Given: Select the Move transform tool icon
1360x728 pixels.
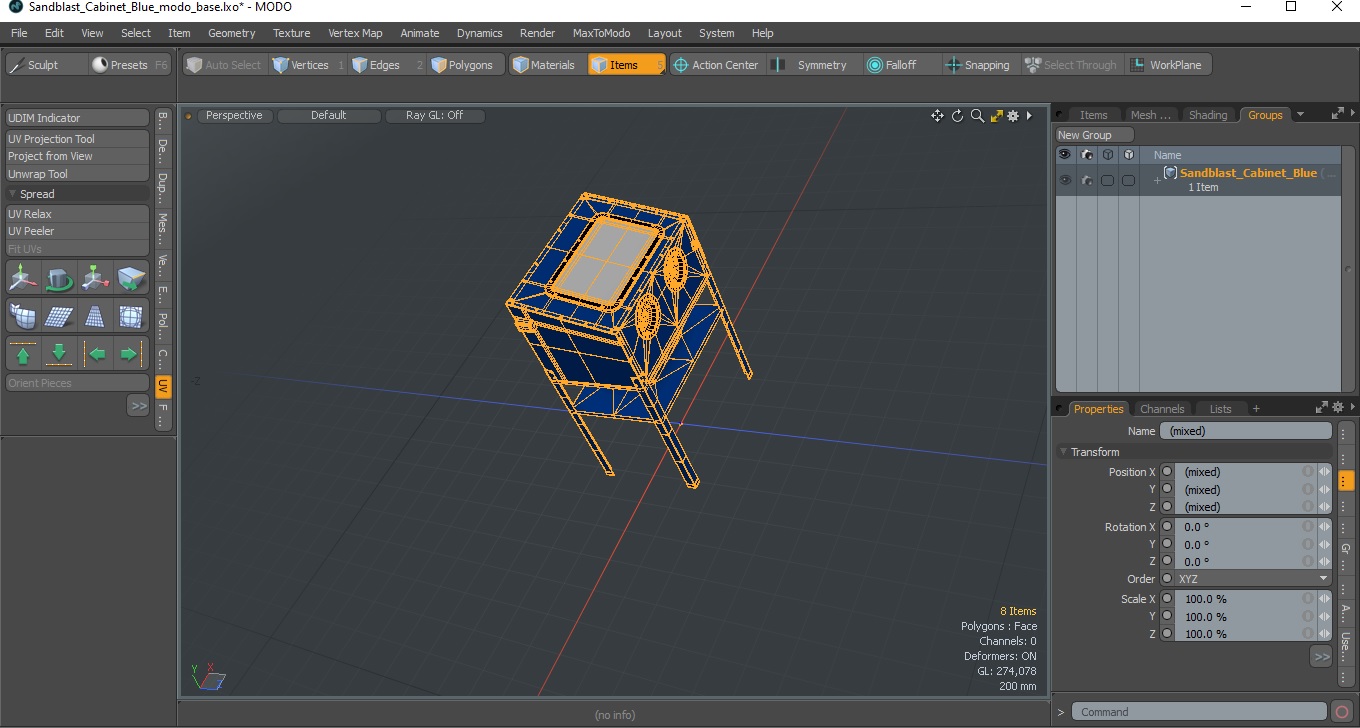Looking at the screenshot, I should (x=23, y=277).
